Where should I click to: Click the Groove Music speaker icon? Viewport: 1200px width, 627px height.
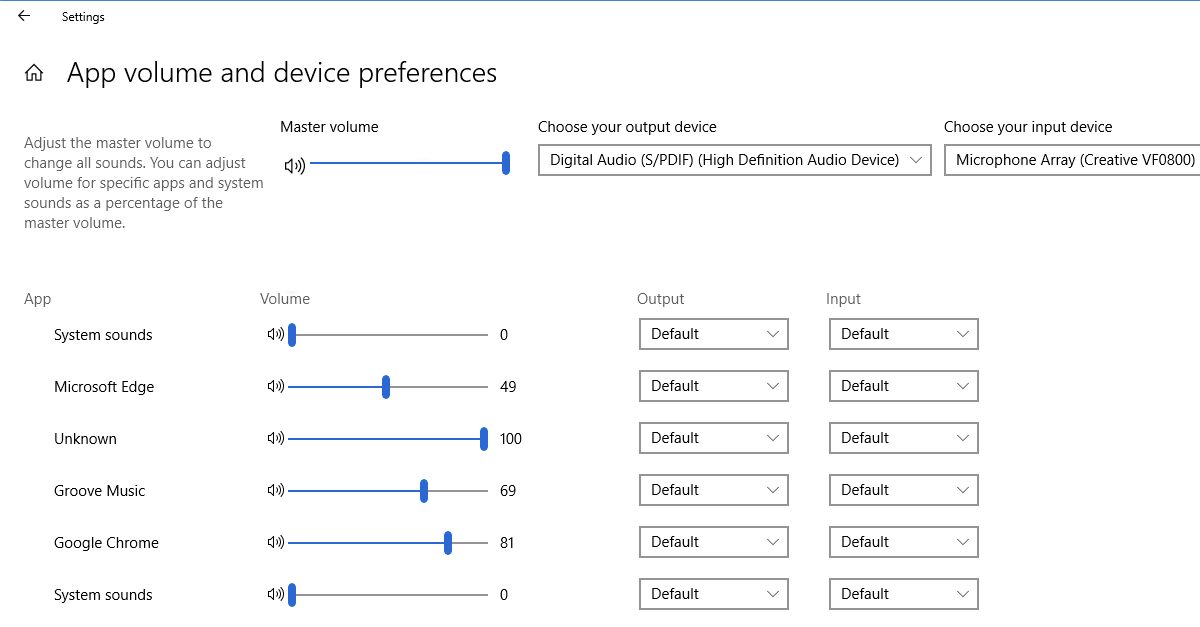277,490
